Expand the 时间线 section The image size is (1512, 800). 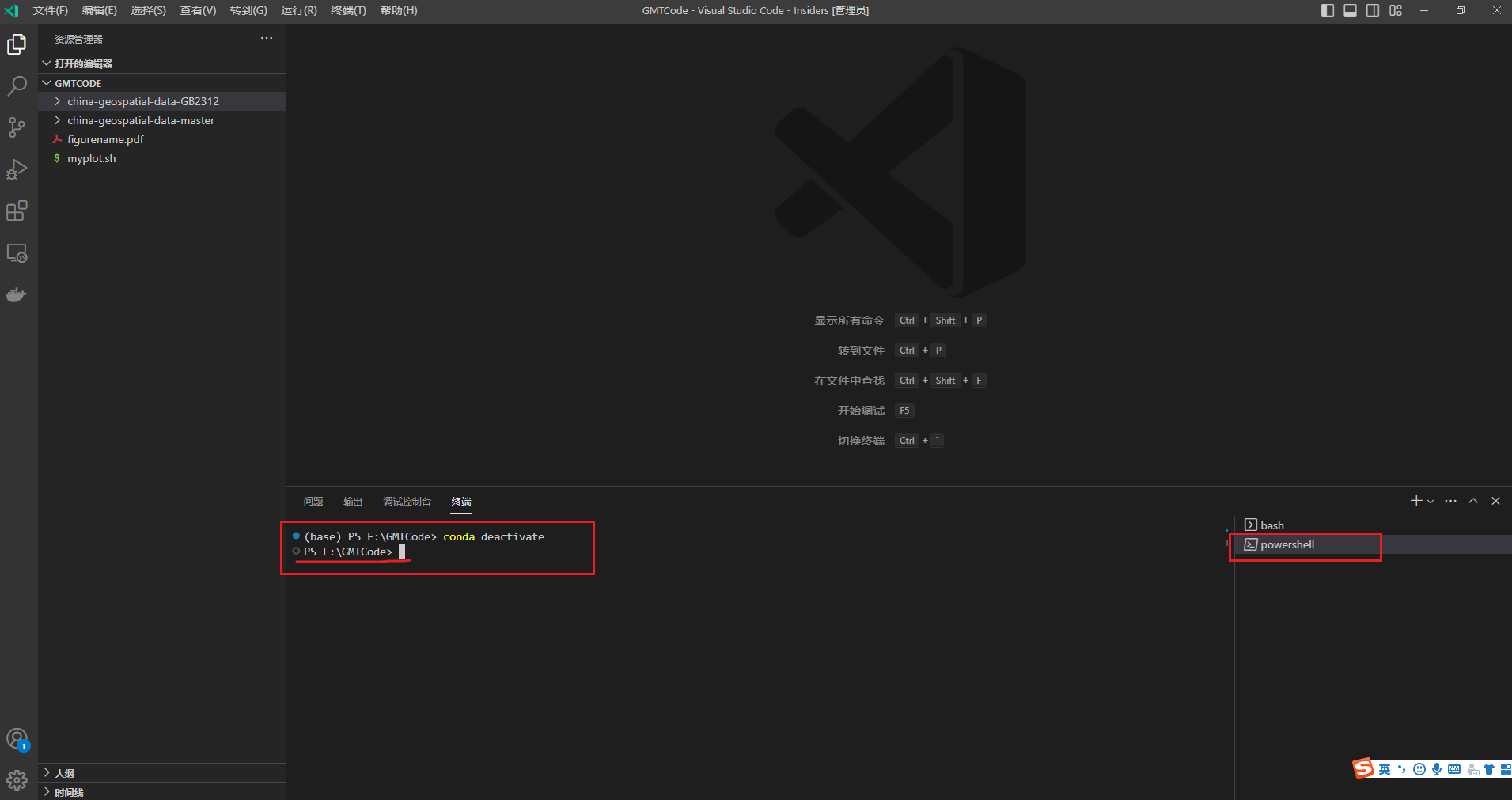[69, 791]
